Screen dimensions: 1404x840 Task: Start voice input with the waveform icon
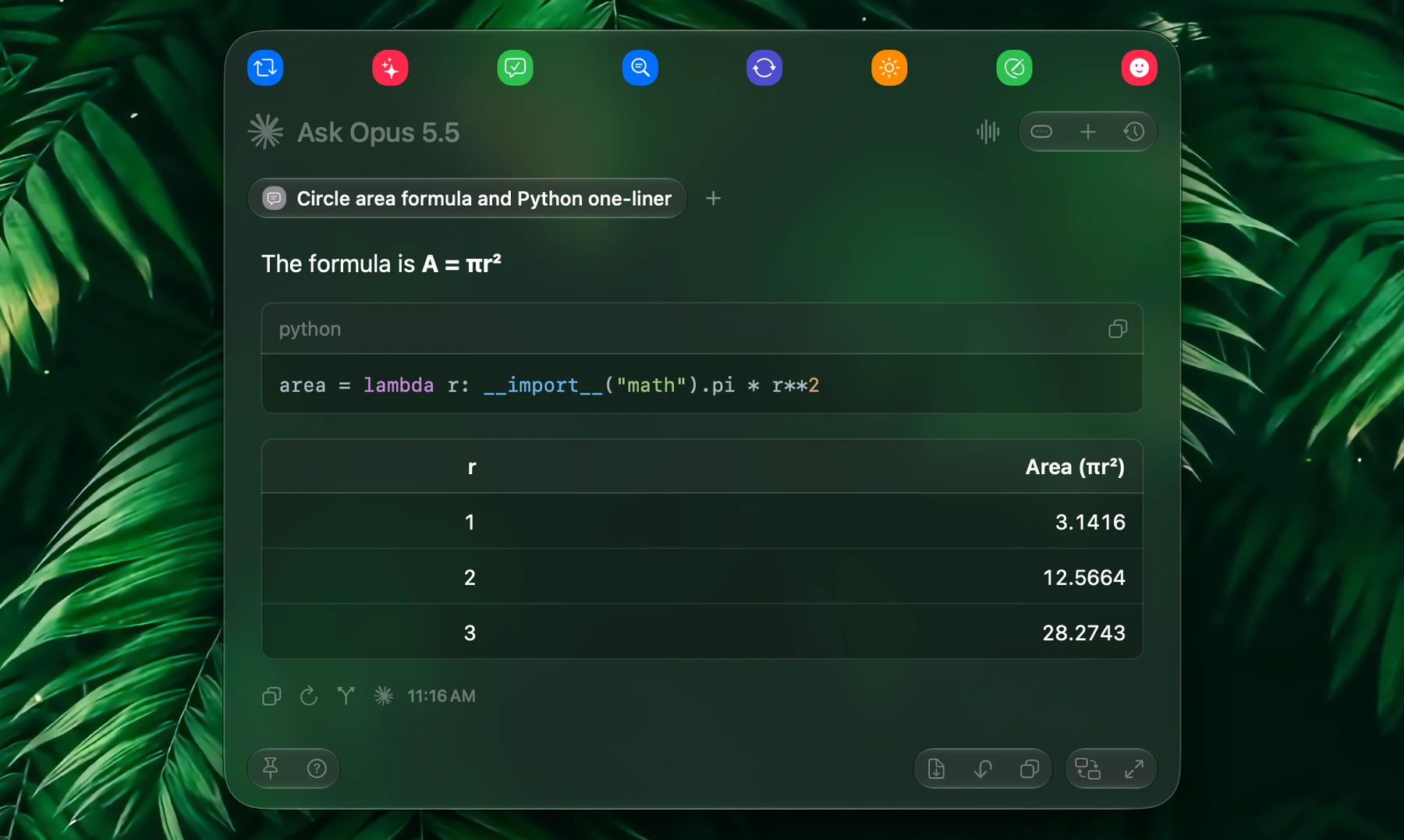[x=987, y=132]
